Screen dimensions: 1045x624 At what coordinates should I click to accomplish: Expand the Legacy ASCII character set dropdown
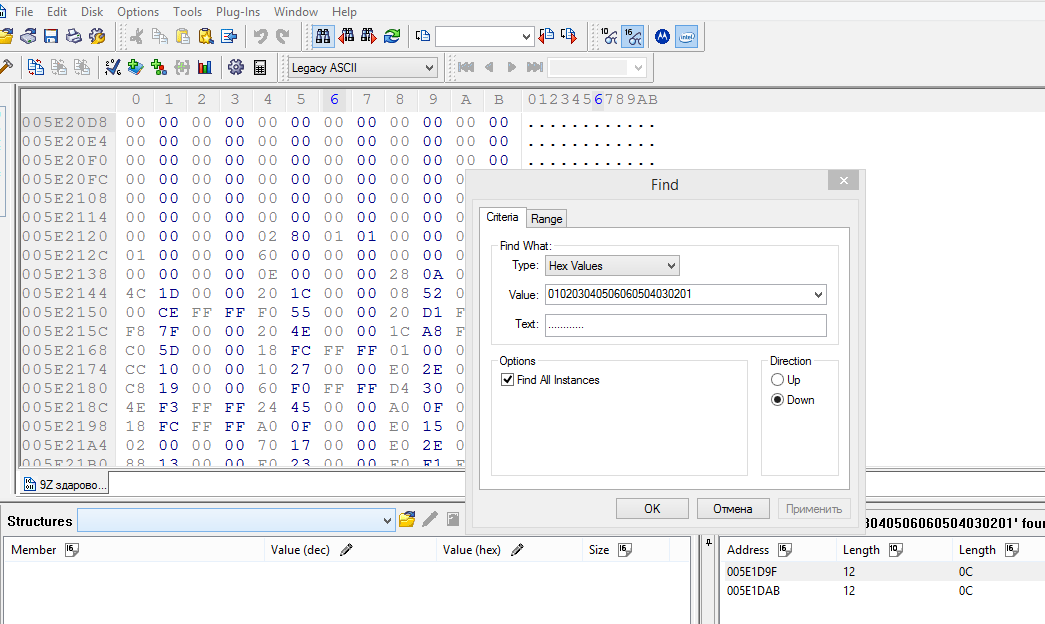coord(363,68)
